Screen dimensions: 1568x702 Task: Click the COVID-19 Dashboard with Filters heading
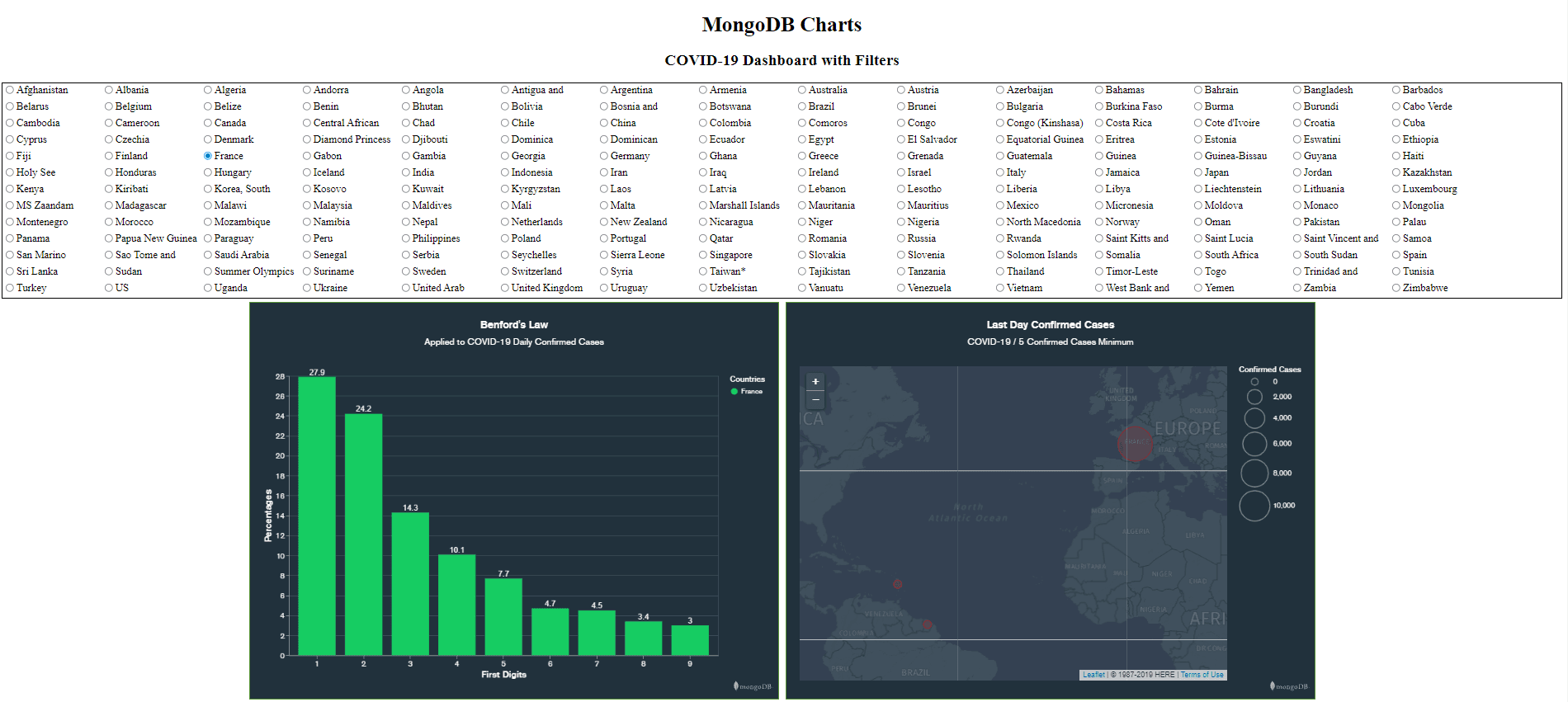click(x=782, y=60)
